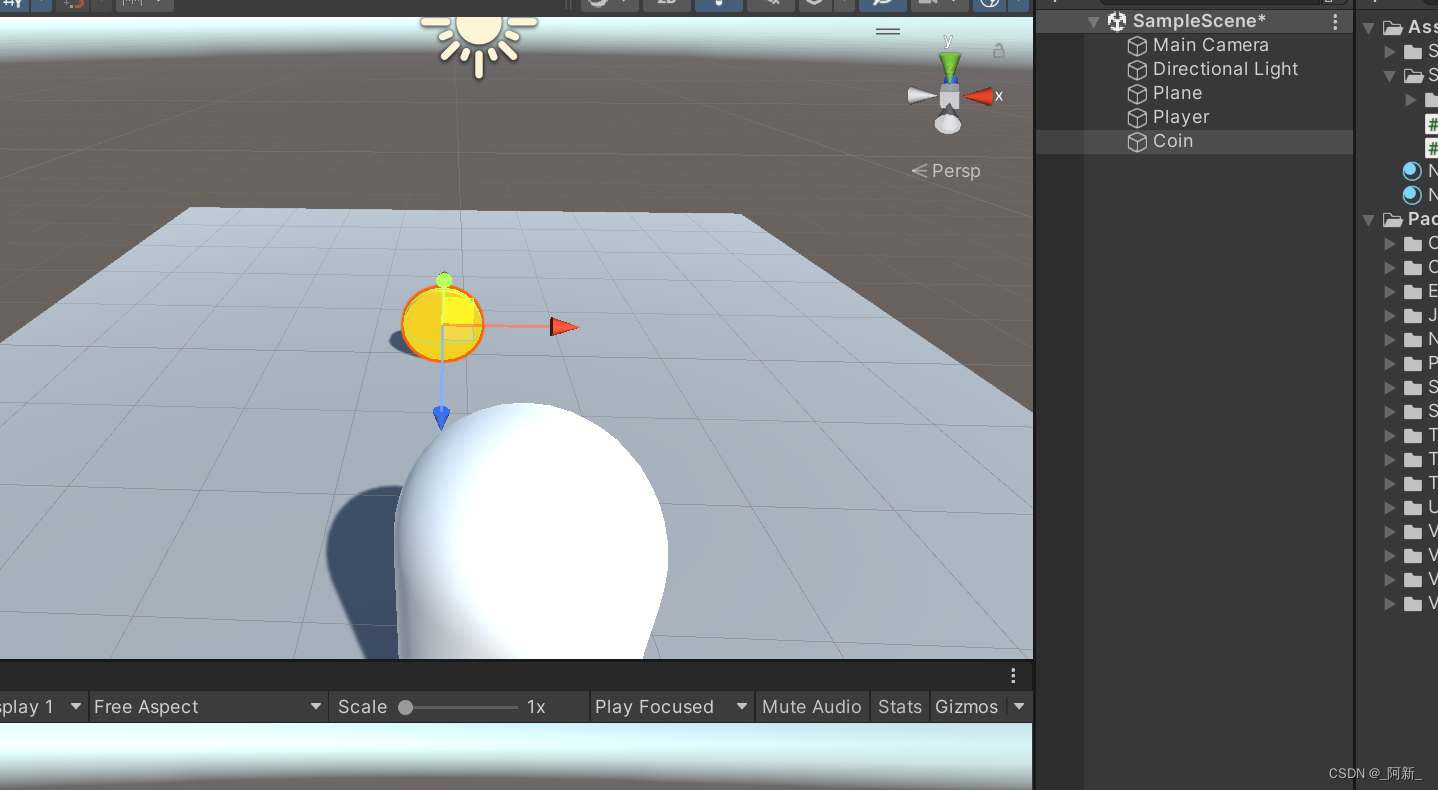Click the center cube of the orientation gizmo
The height and width of the screenshot is (790, 1438).
(x=949, y=97)
